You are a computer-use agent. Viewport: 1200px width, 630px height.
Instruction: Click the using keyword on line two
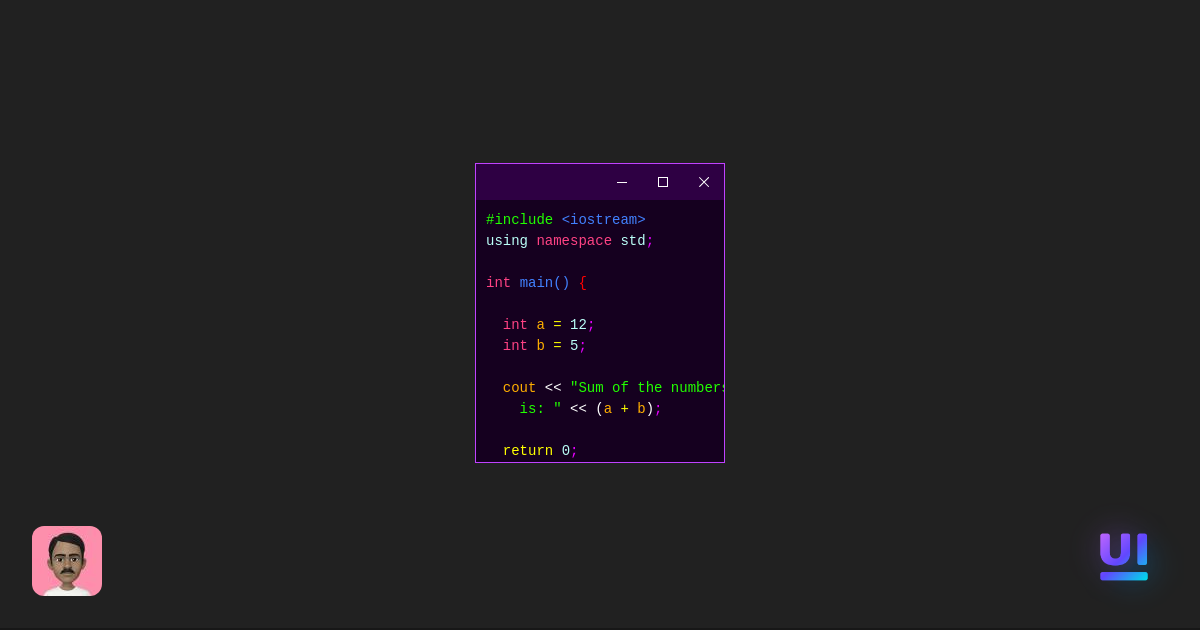[x=506, y=240]
